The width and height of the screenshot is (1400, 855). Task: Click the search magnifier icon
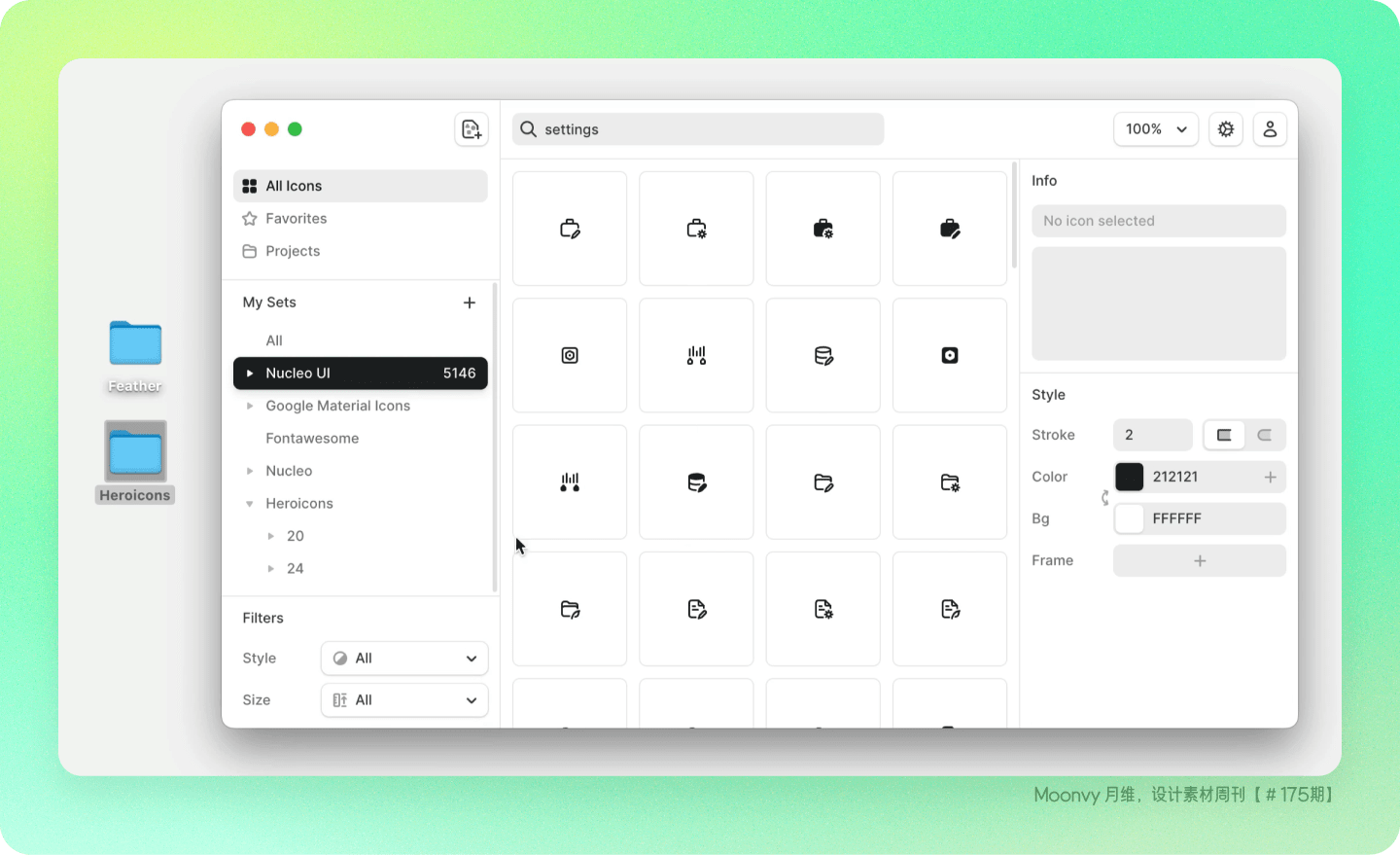point(528,129)
